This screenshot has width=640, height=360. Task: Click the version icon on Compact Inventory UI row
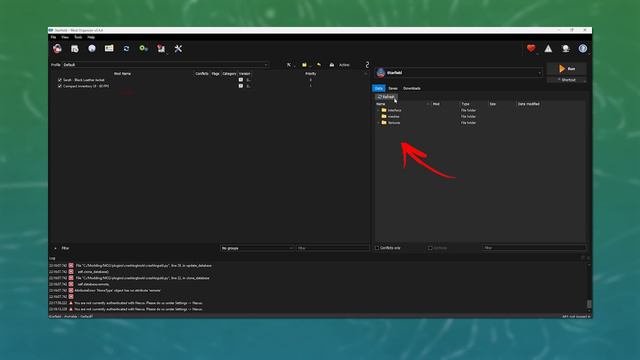tap(241, 86)
